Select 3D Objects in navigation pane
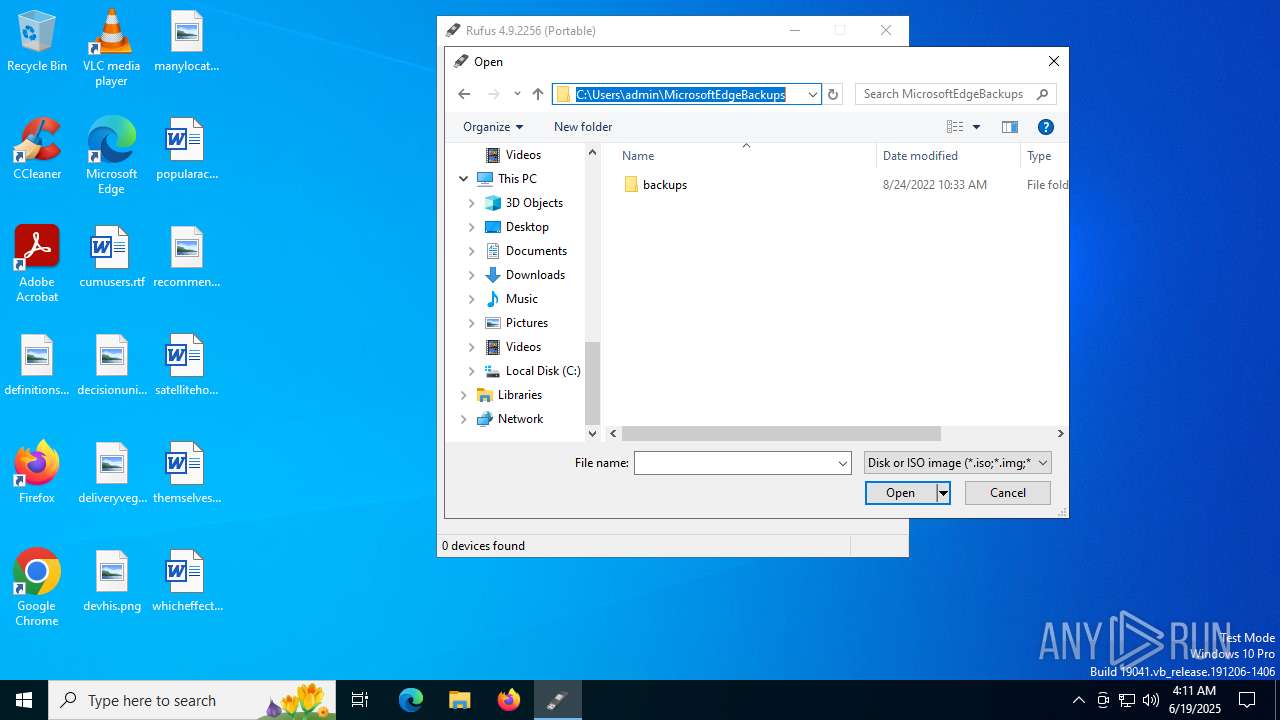Image resolution: width=1280 pixels, height=720 pixels. 534,203
